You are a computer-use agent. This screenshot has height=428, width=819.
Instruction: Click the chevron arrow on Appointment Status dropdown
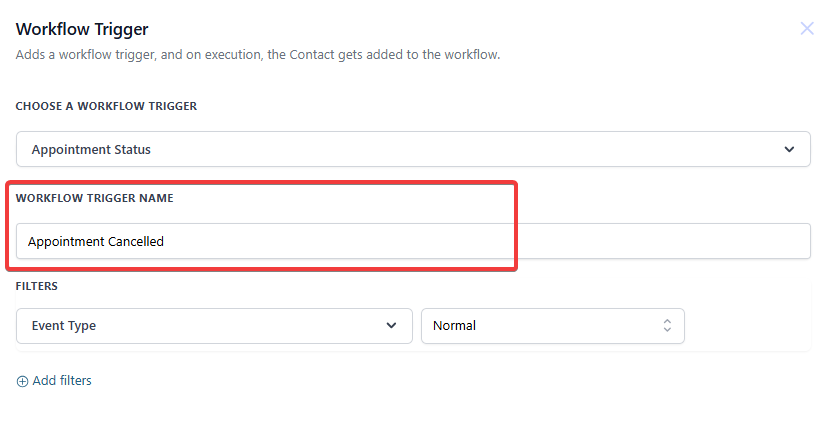789,150
